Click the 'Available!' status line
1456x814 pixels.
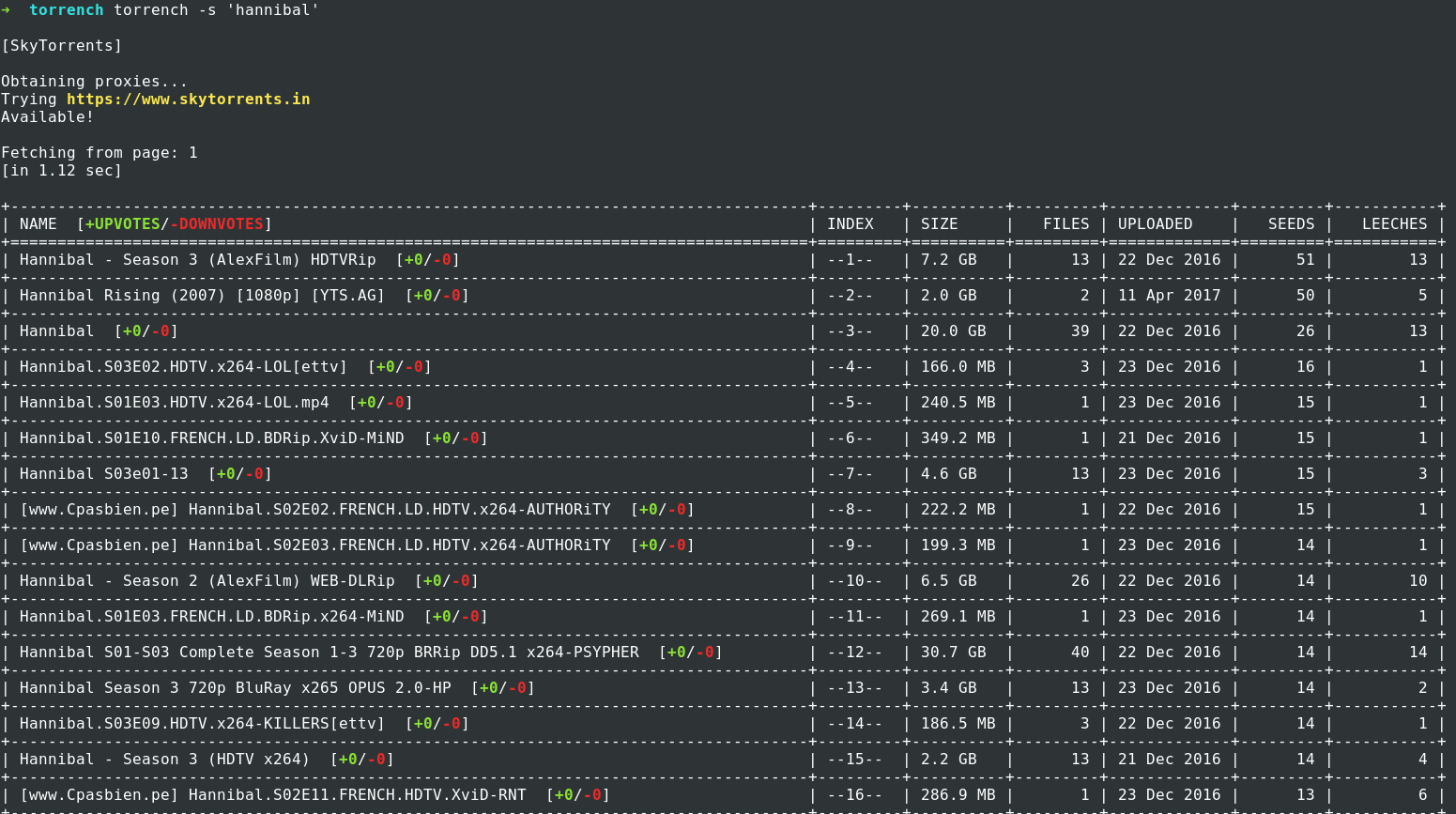pos(48,116)
